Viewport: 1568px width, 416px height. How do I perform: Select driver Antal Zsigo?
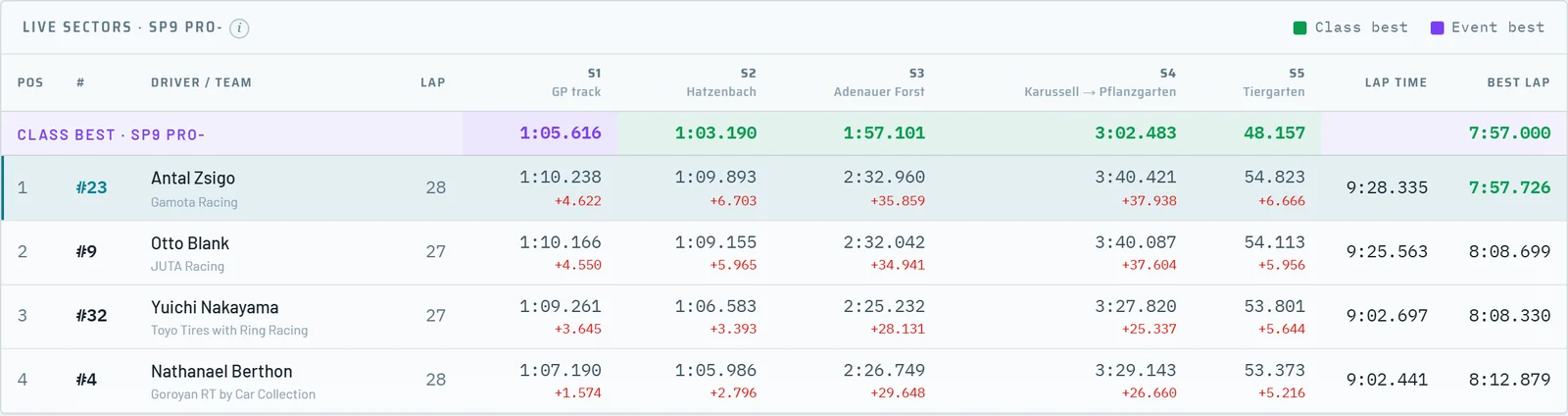193,178
